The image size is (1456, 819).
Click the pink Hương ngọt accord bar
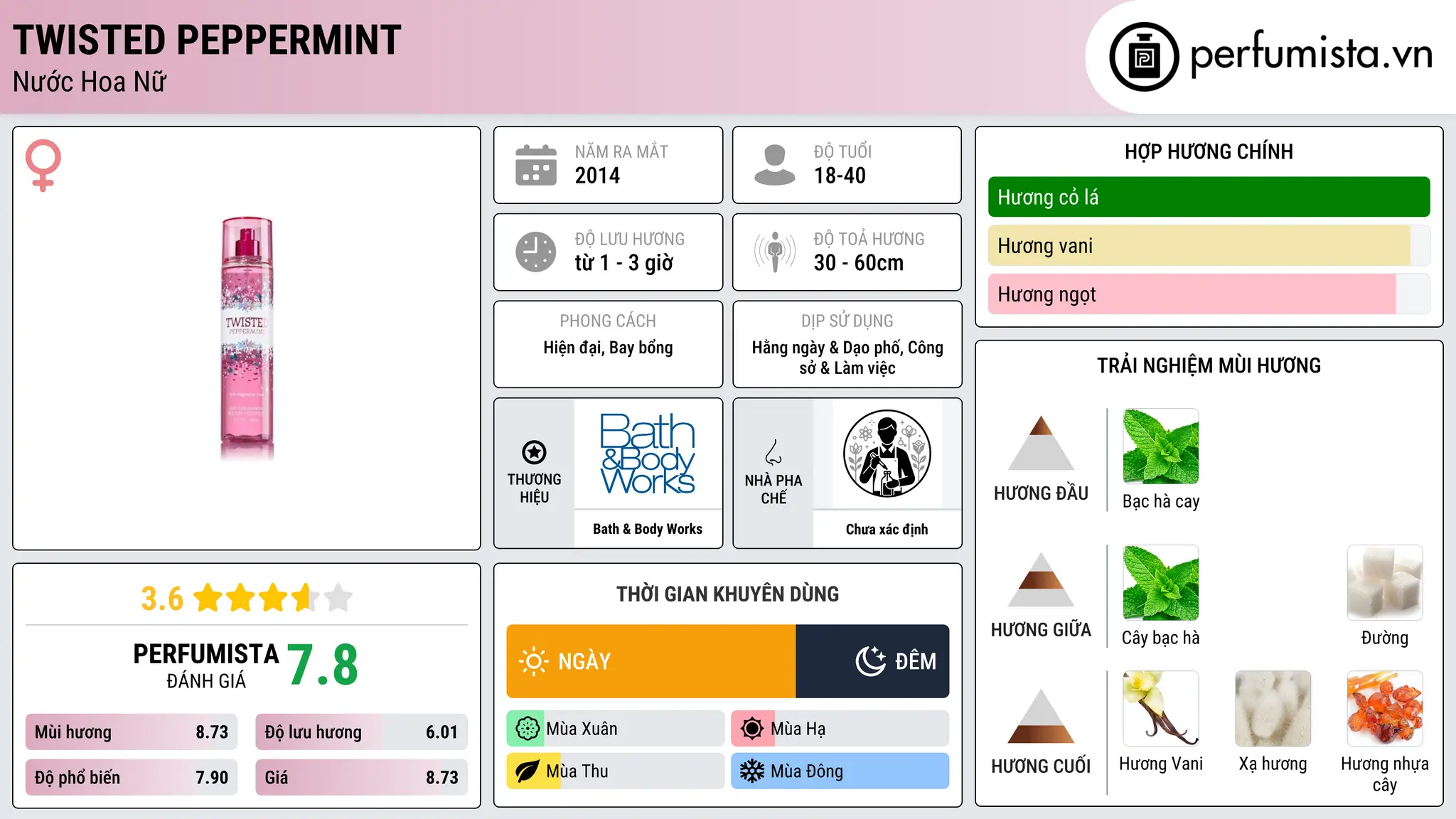point(1209,294)
